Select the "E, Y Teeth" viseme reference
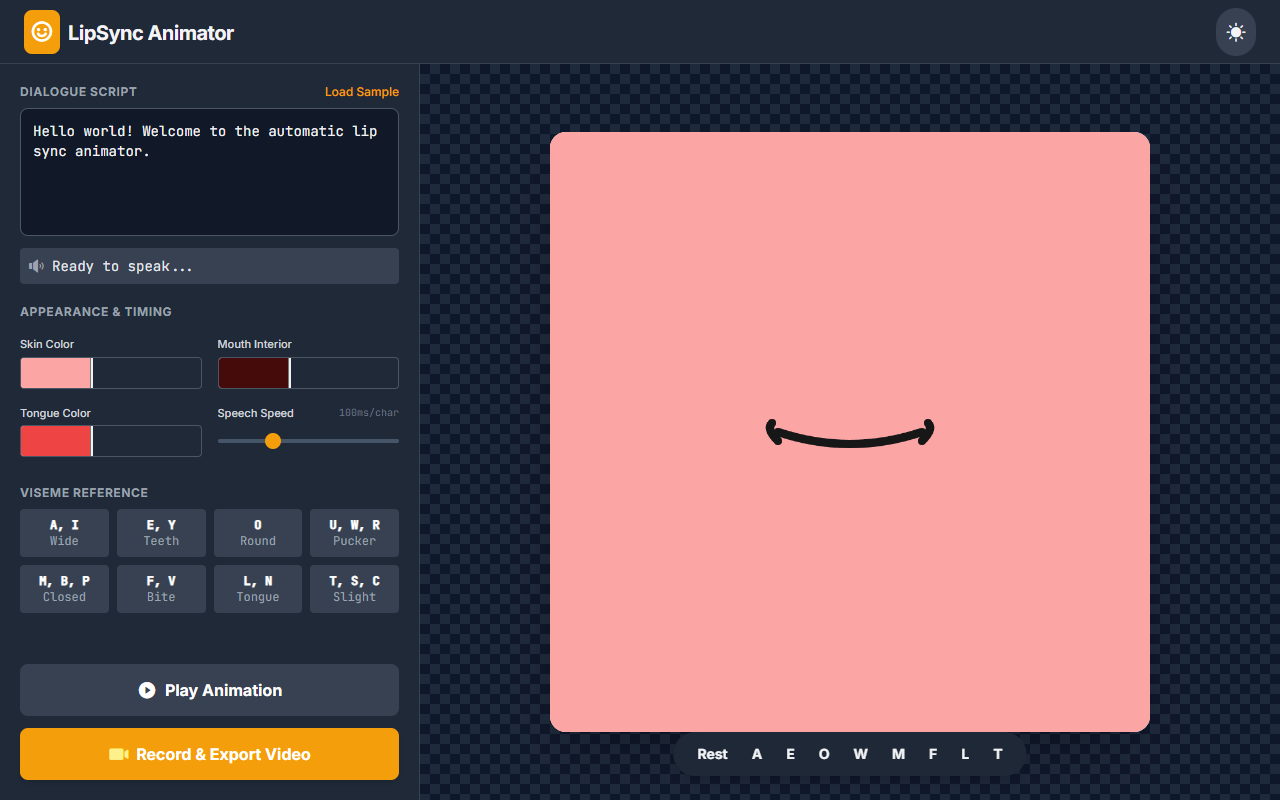The image size is (1280, 800). tap(161, 532)
